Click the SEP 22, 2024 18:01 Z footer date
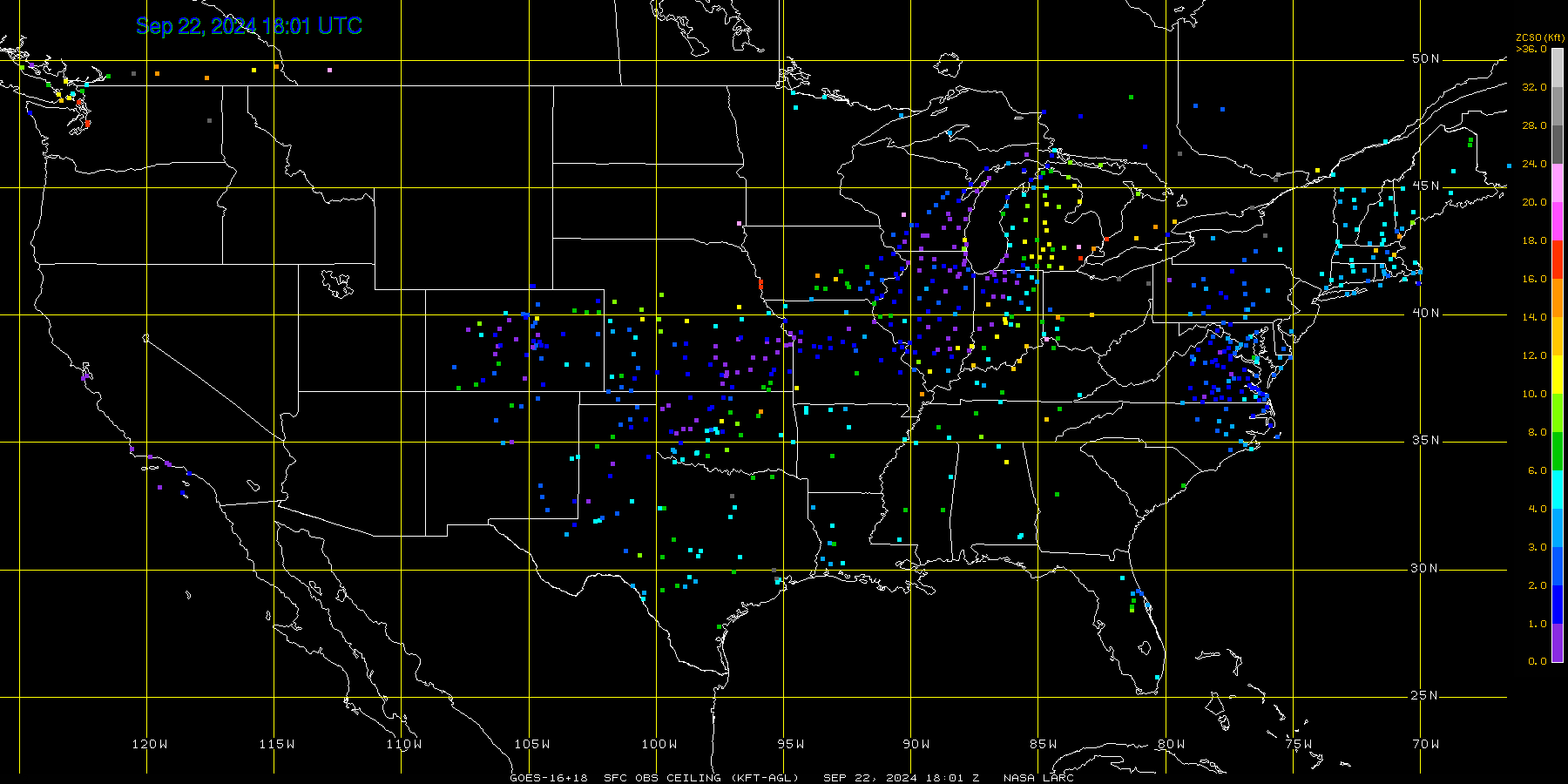1568x784 pixels. pos(902,778)
